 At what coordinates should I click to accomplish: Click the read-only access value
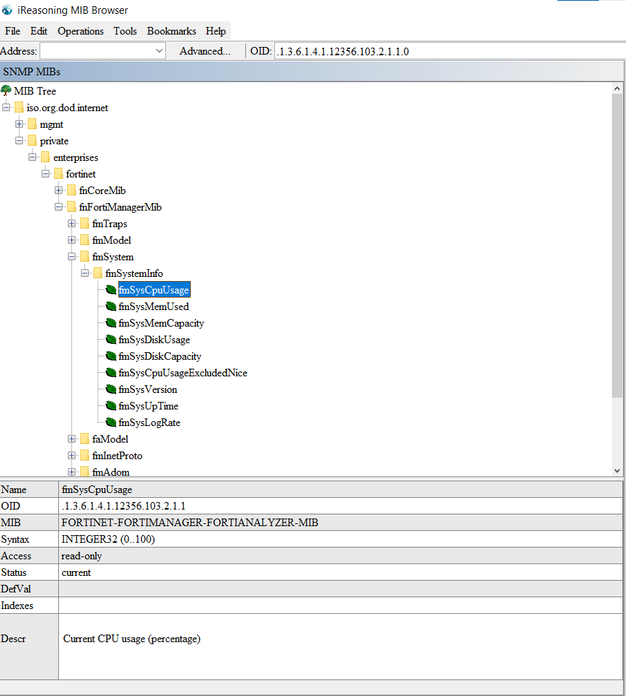coord(82,556)
